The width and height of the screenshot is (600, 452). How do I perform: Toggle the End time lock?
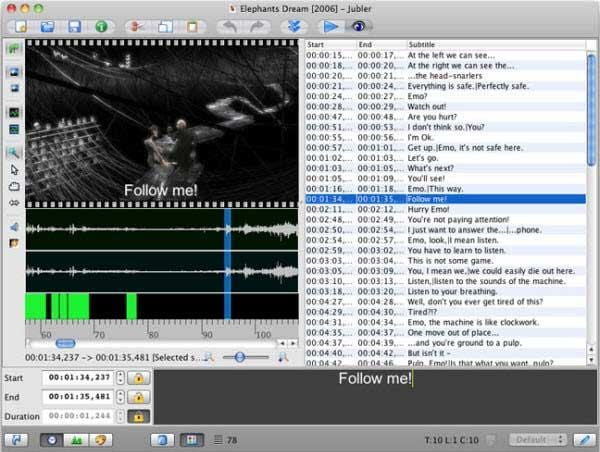(x=140, y=397)
